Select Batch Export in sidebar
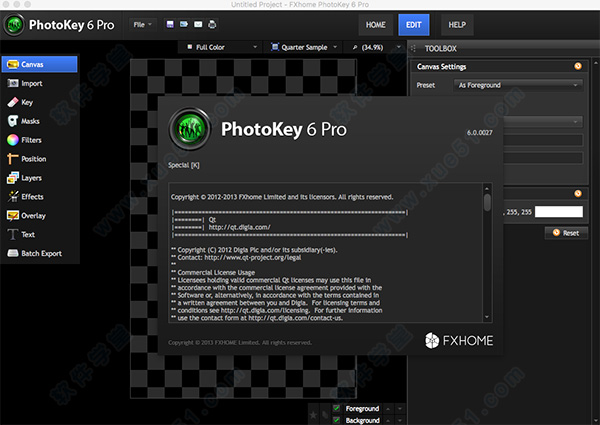 [39, 253]
